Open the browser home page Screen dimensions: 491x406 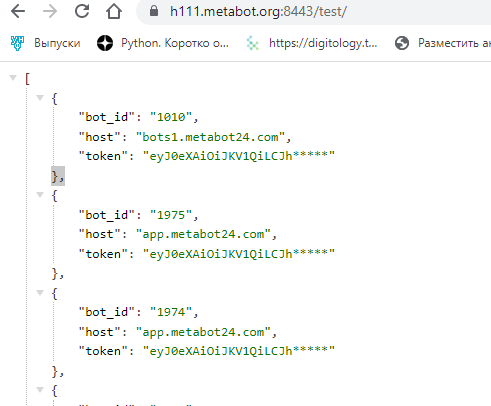114,11
